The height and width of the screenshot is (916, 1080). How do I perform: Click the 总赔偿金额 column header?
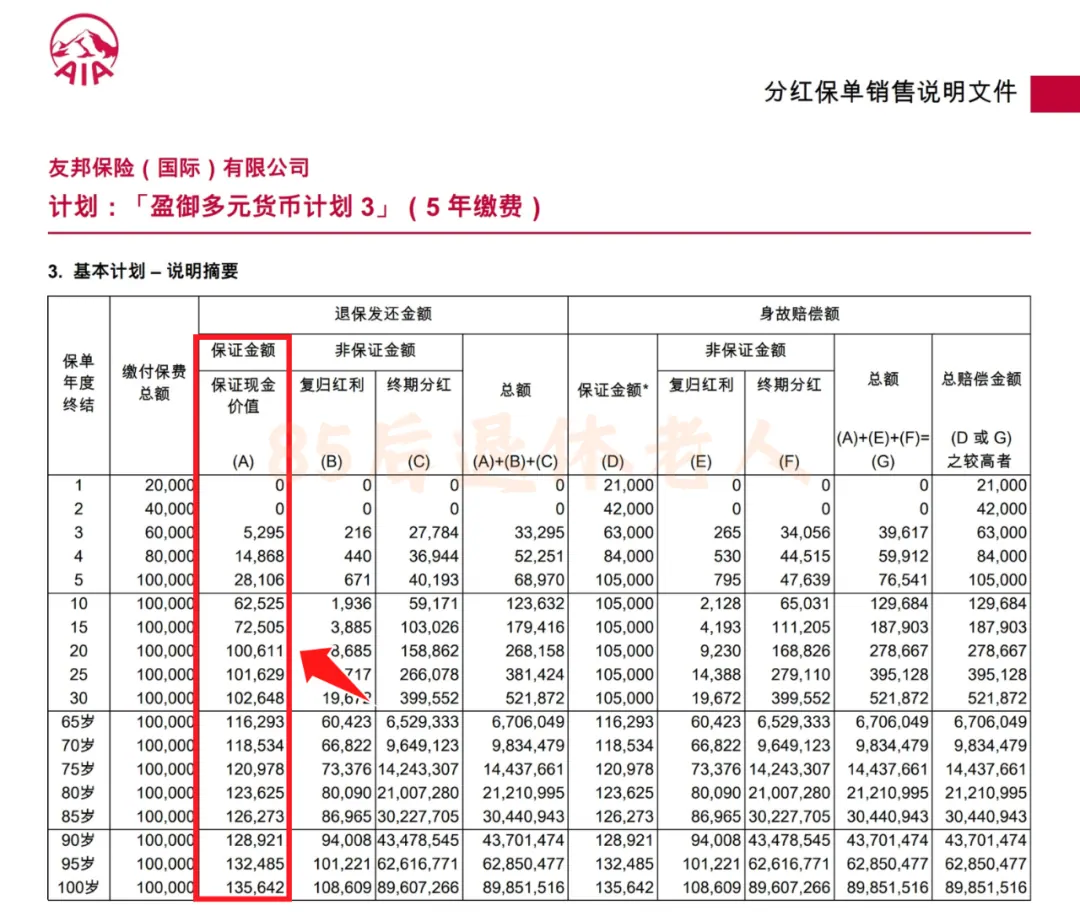981,379
